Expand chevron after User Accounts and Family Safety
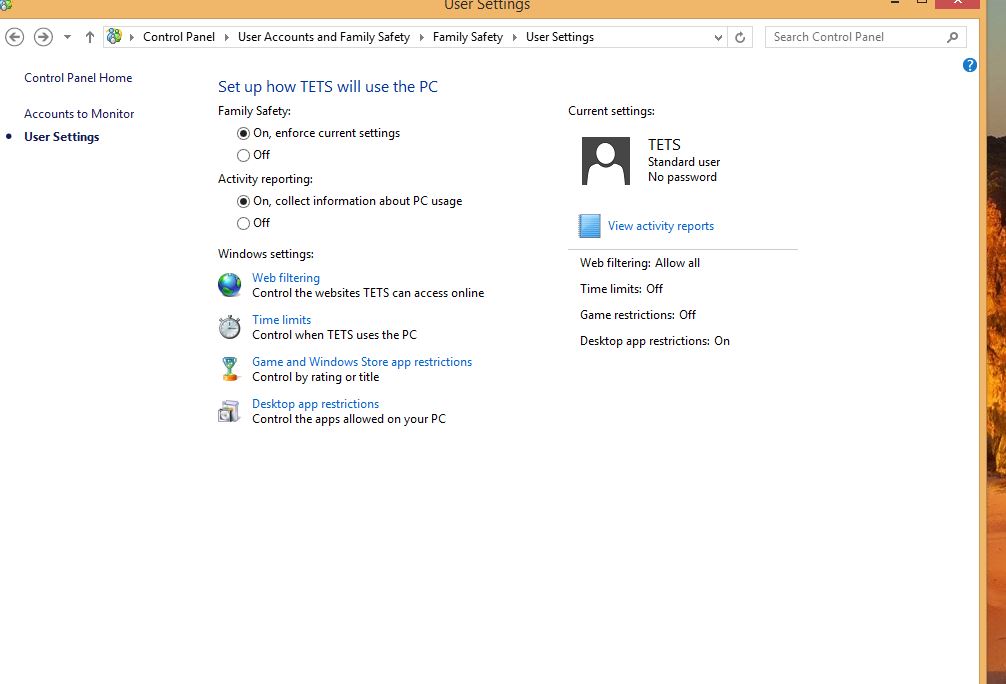This screenshot has width=1006, height=684. pyautogui.click(x=422, y=37)
